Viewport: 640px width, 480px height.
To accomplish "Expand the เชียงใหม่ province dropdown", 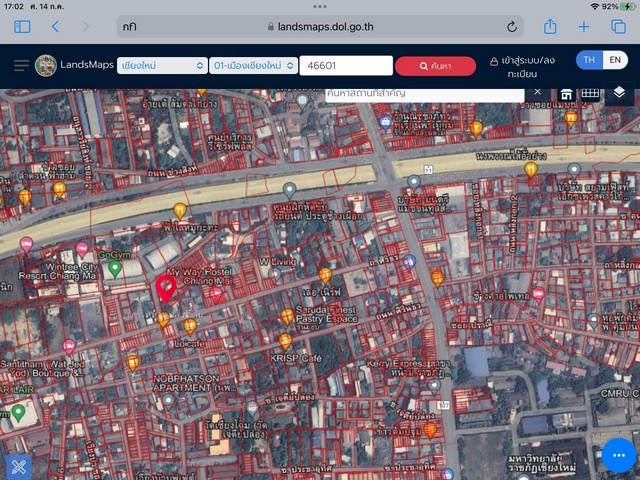I will 162,65.
